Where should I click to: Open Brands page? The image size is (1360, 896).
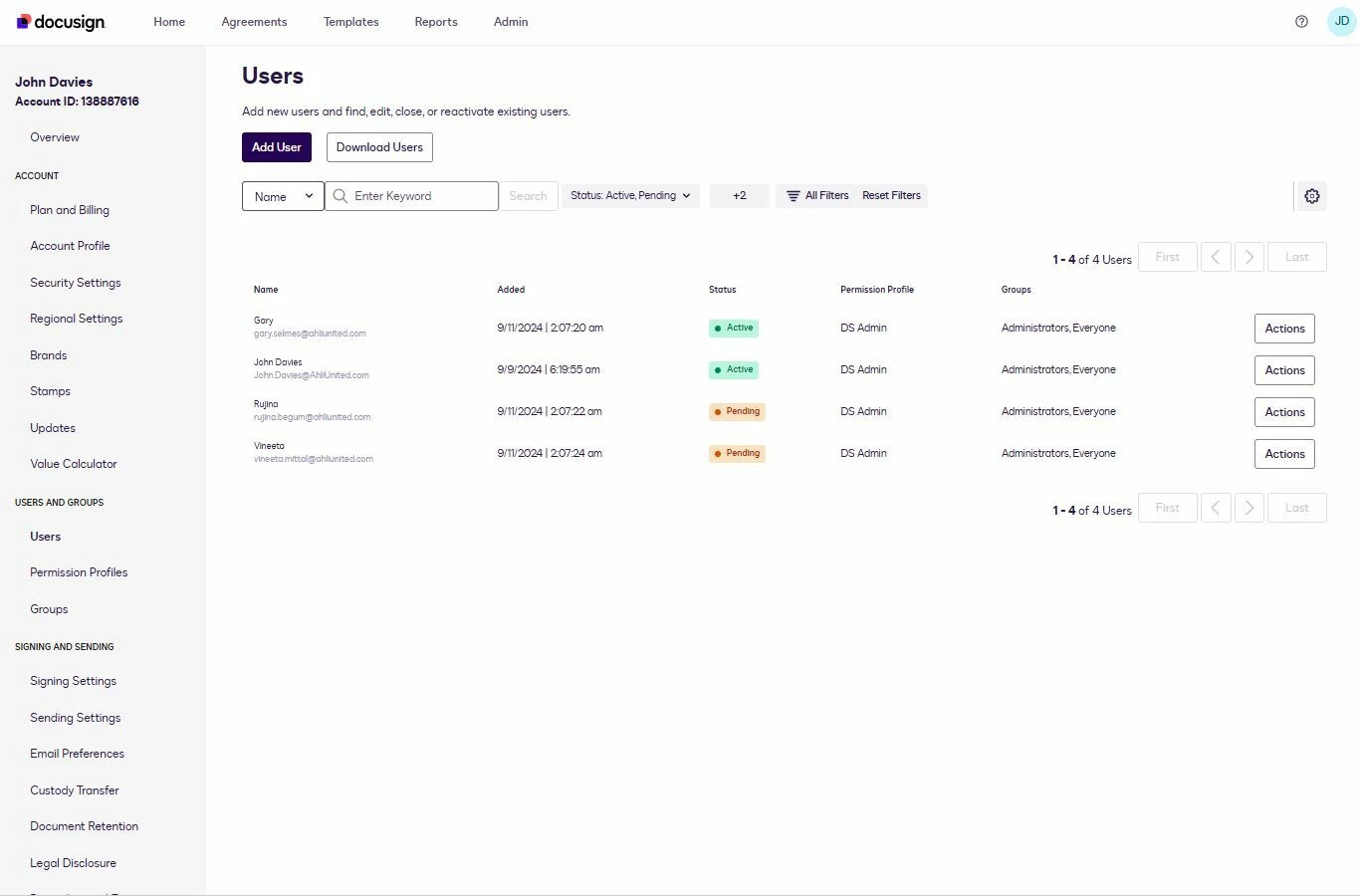point(49,355)
